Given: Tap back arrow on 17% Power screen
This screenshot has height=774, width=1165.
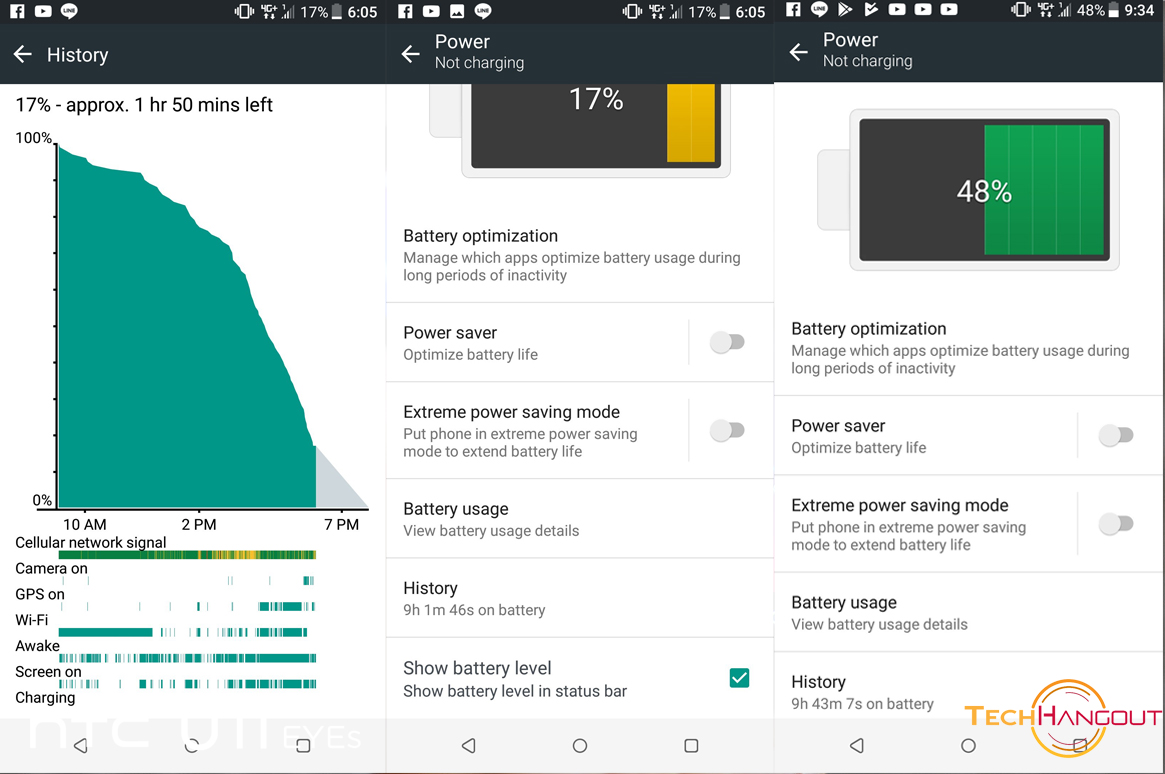Looking at the screenshot, I should [x=411, y=53].
